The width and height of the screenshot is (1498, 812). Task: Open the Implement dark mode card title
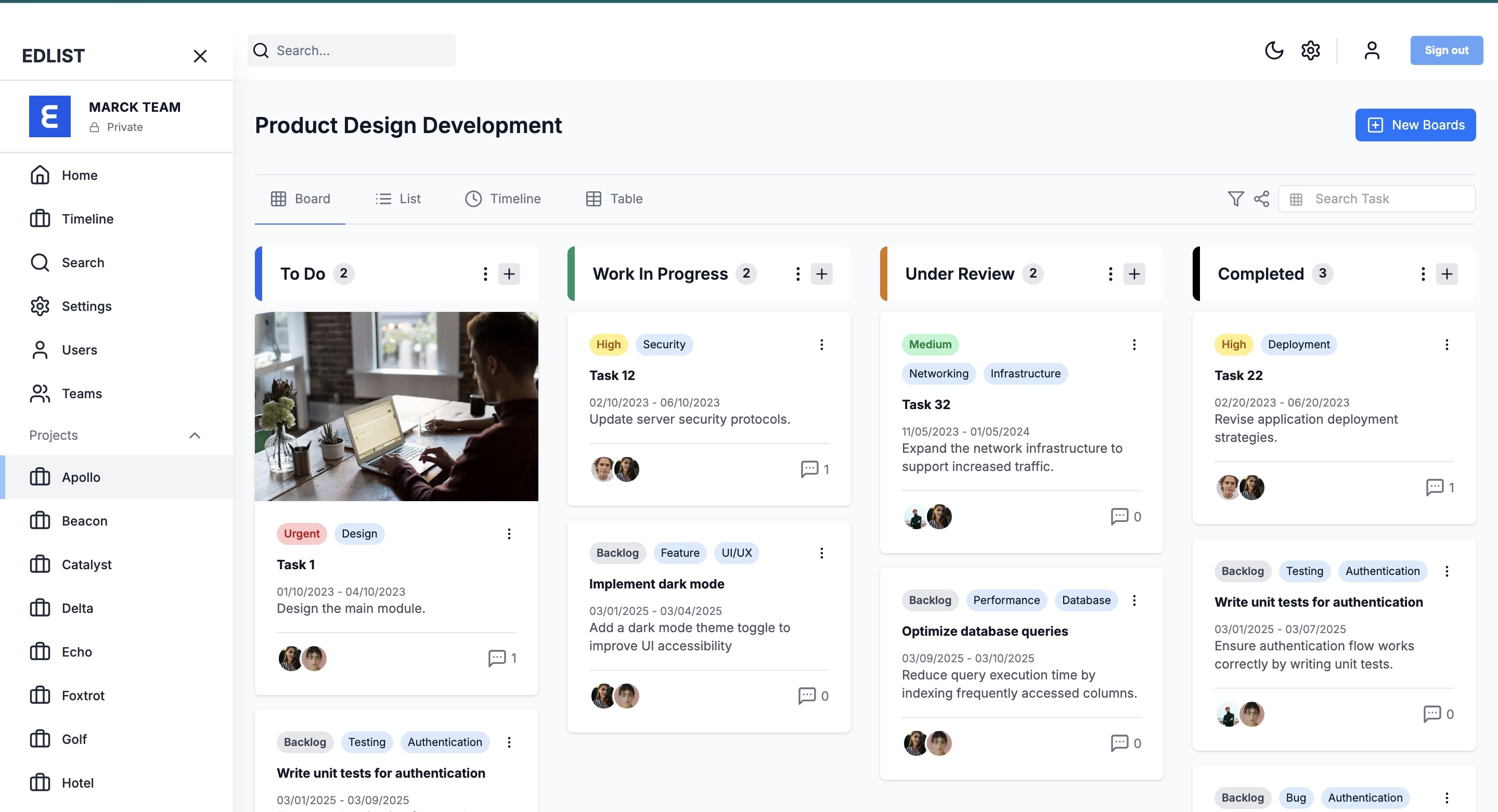point(656,584)
